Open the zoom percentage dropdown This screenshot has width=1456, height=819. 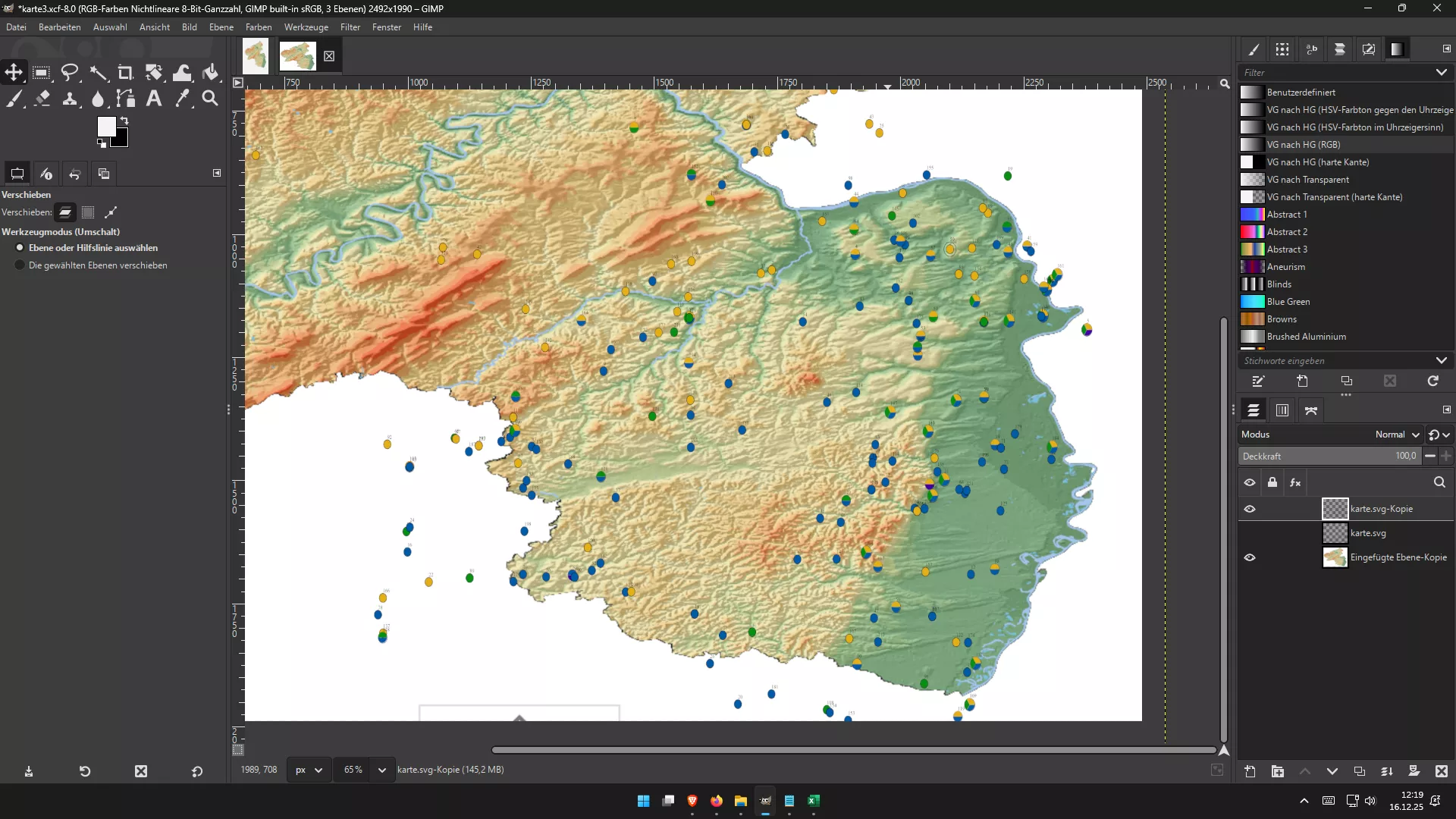pyautogui.click(x=381, y=770)
